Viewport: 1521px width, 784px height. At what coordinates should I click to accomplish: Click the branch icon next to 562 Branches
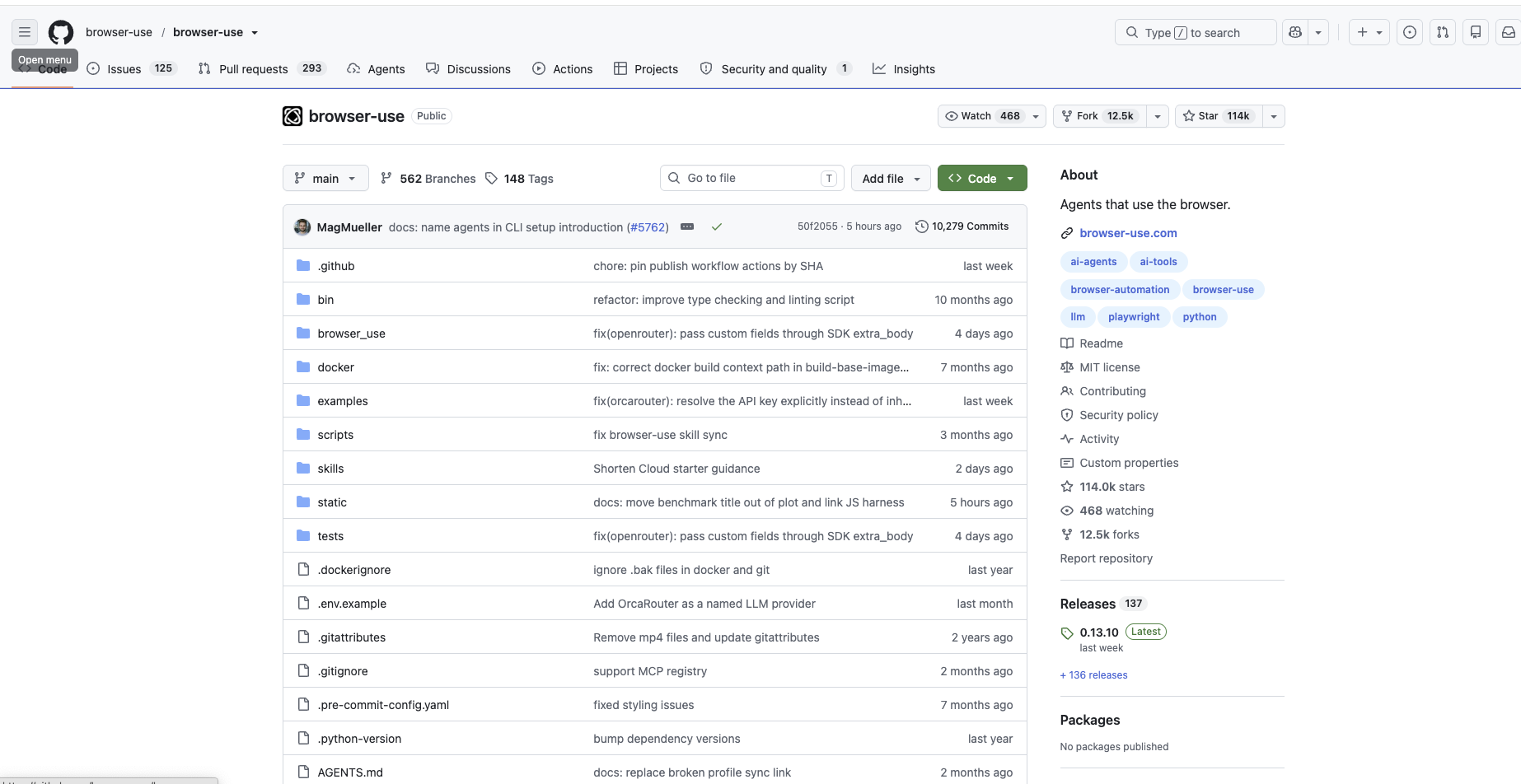386,179
